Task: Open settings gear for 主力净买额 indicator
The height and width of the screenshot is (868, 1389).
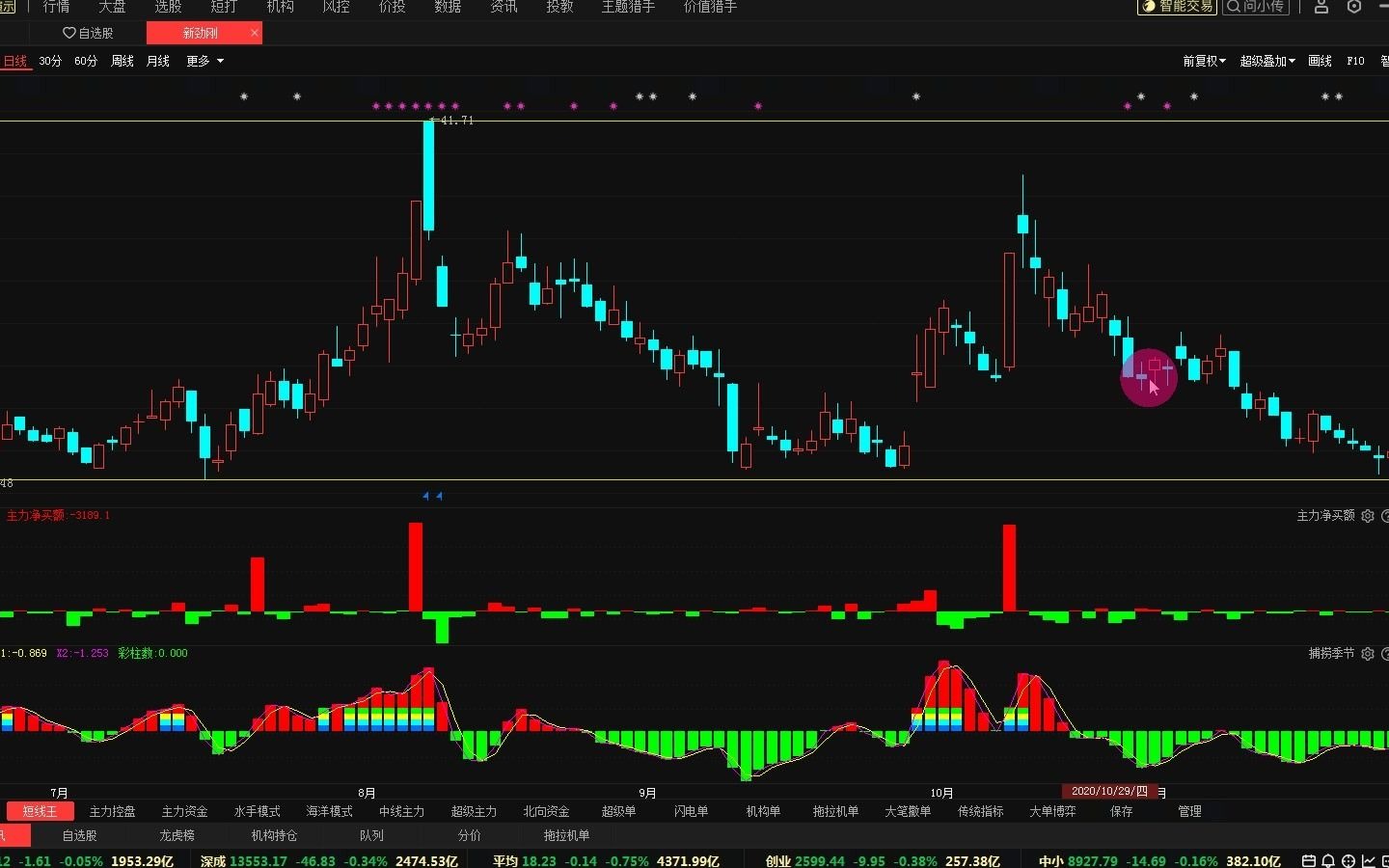Action: click(x=1367, y=516)
